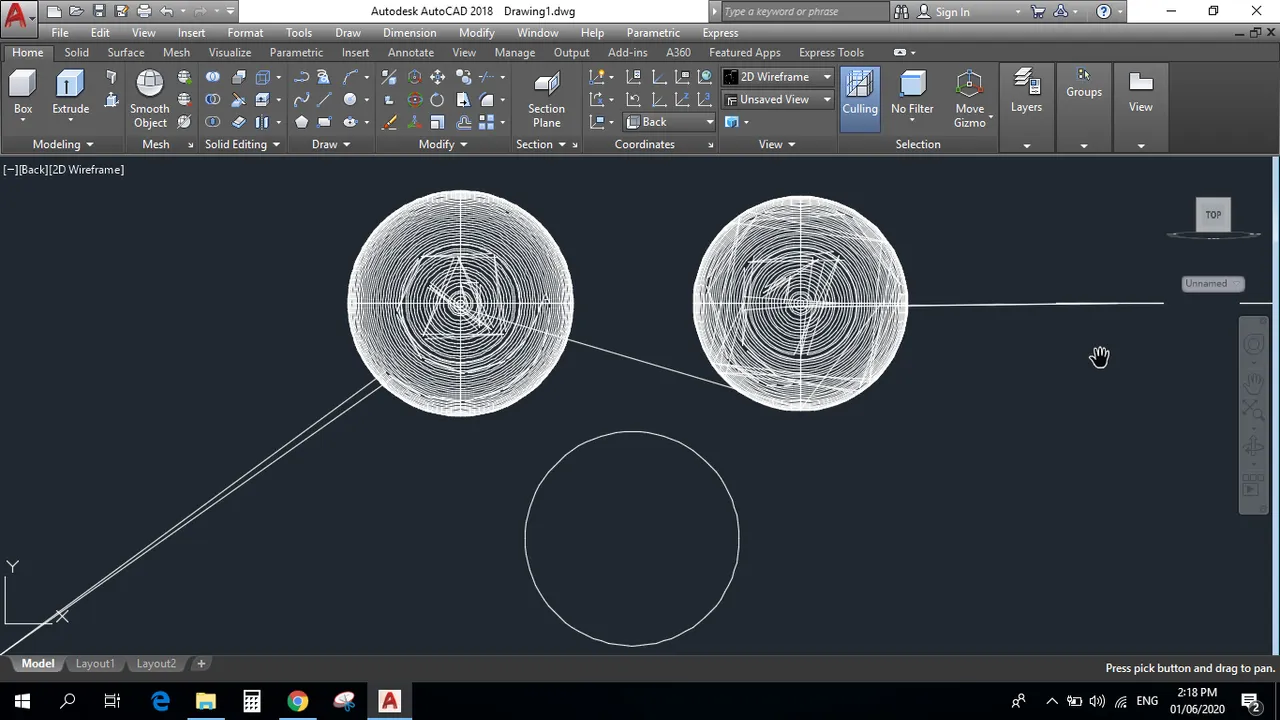Switch to the Visualize ribbon tab
Image resolution: width=1280 pixels, height=720 pixels.
[x=229, y=52]
